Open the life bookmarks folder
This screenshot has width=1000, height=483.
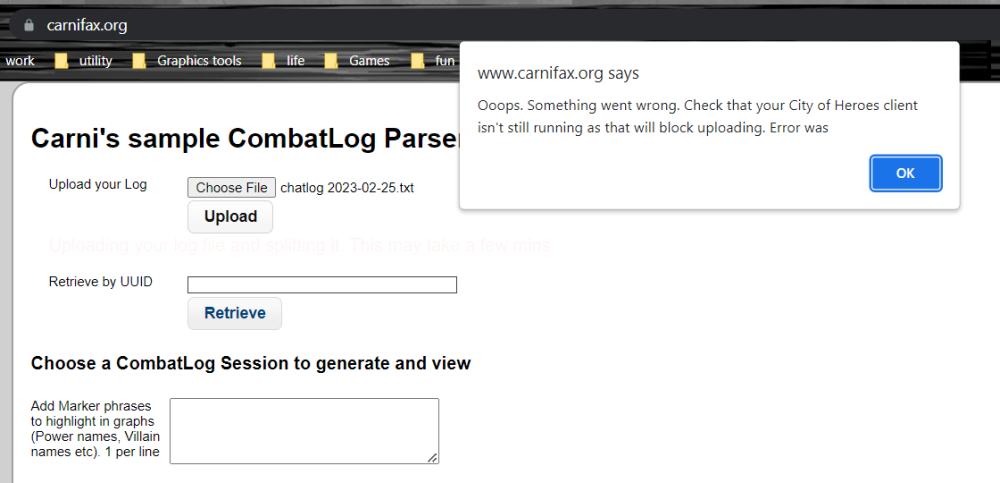tap(284, 61)
